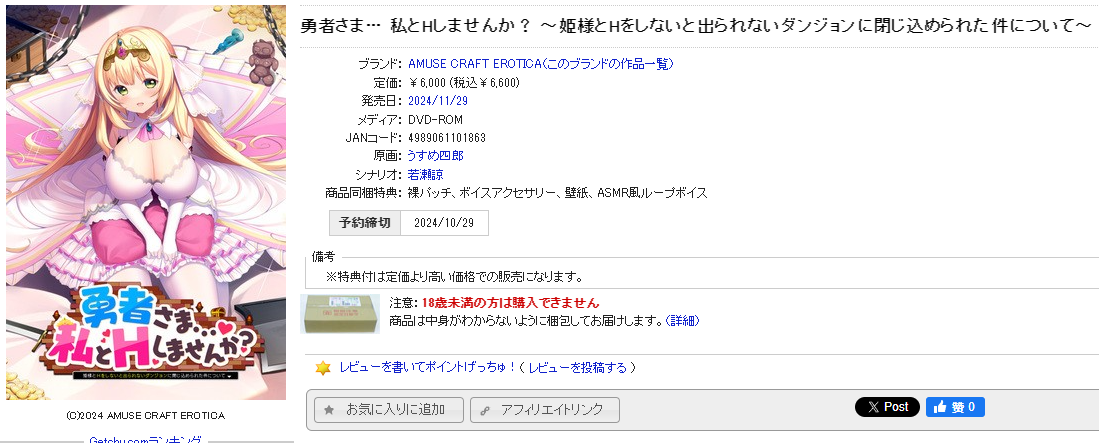Click the 予約締切 header cell
Image resolution: width=1099 pixels, height=443 pixels.
pyautogui.click(x=365, y=223)
